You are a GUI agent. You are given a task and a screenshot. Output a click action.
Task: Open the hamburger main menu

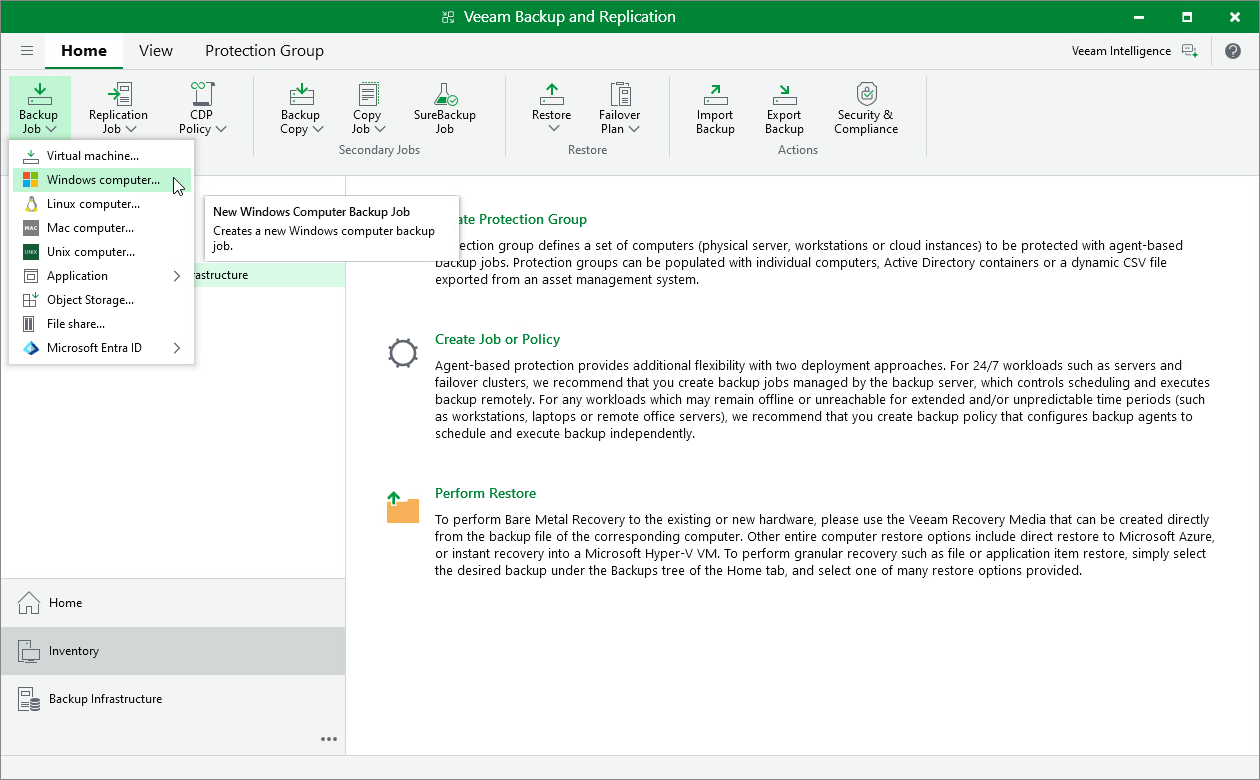point(27,51)
